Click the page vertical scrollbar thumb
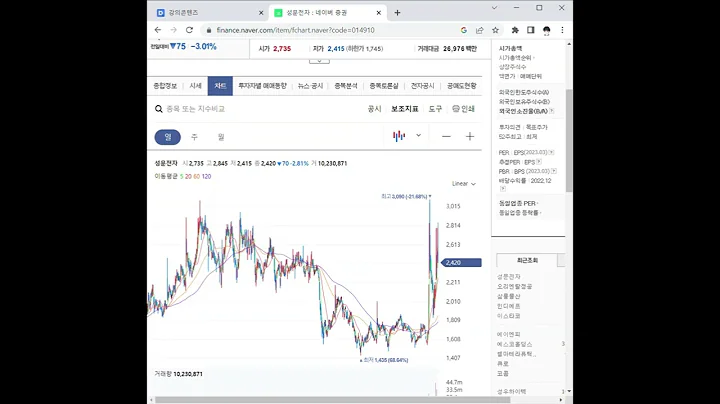 [x=569, y=140]
